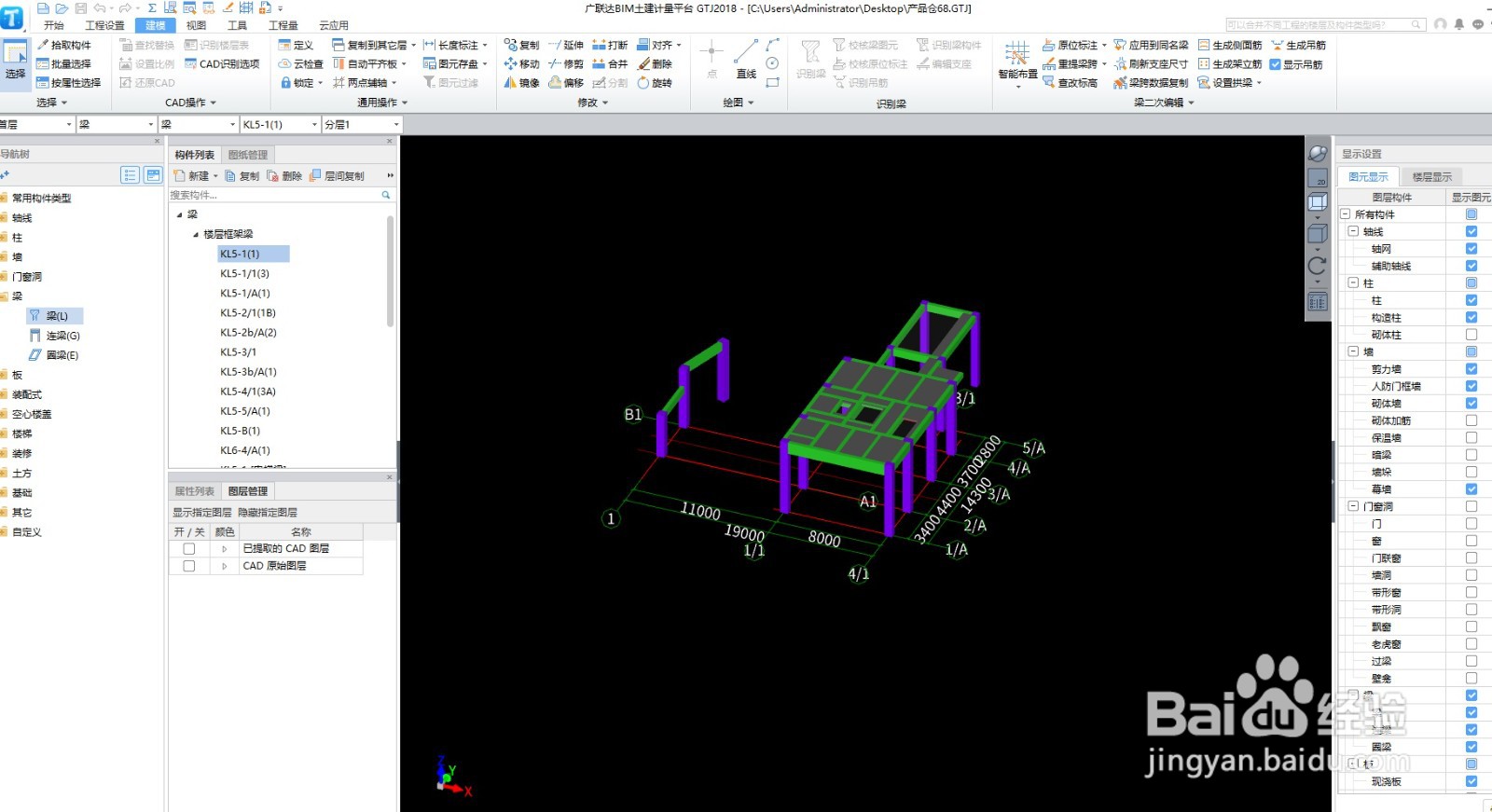The image size is (1492, 812).
Task: Click the orbit view icon in the viewport toolbar
Action: click(x=1317, y=154)
